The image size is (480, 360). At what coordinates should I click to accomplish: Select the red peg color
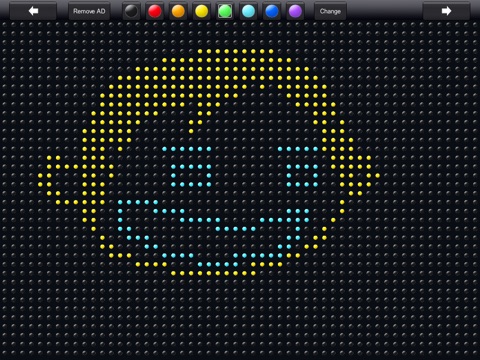coord(155,11)
